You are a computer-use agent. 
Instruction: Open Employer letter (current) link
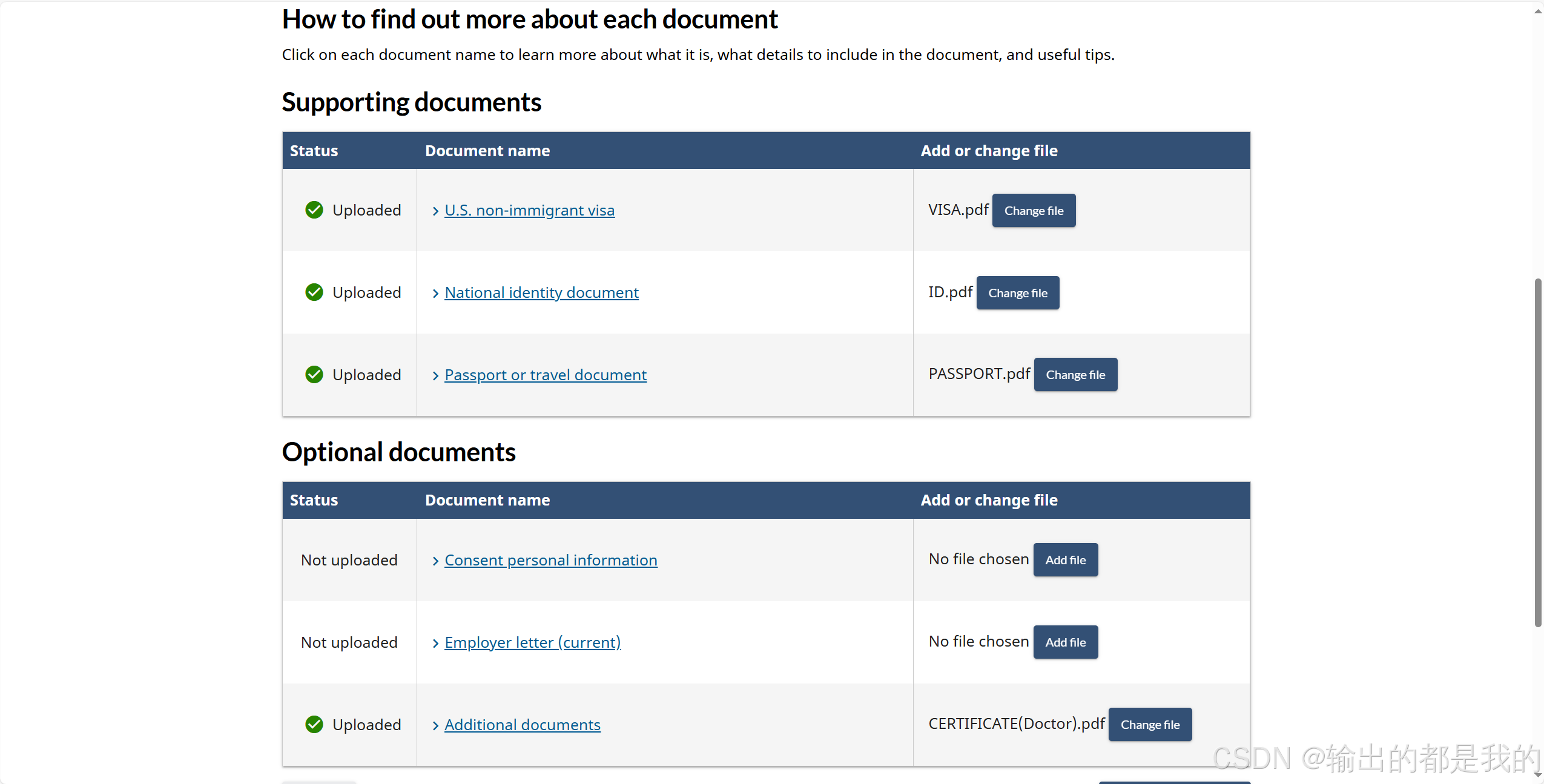532,642
